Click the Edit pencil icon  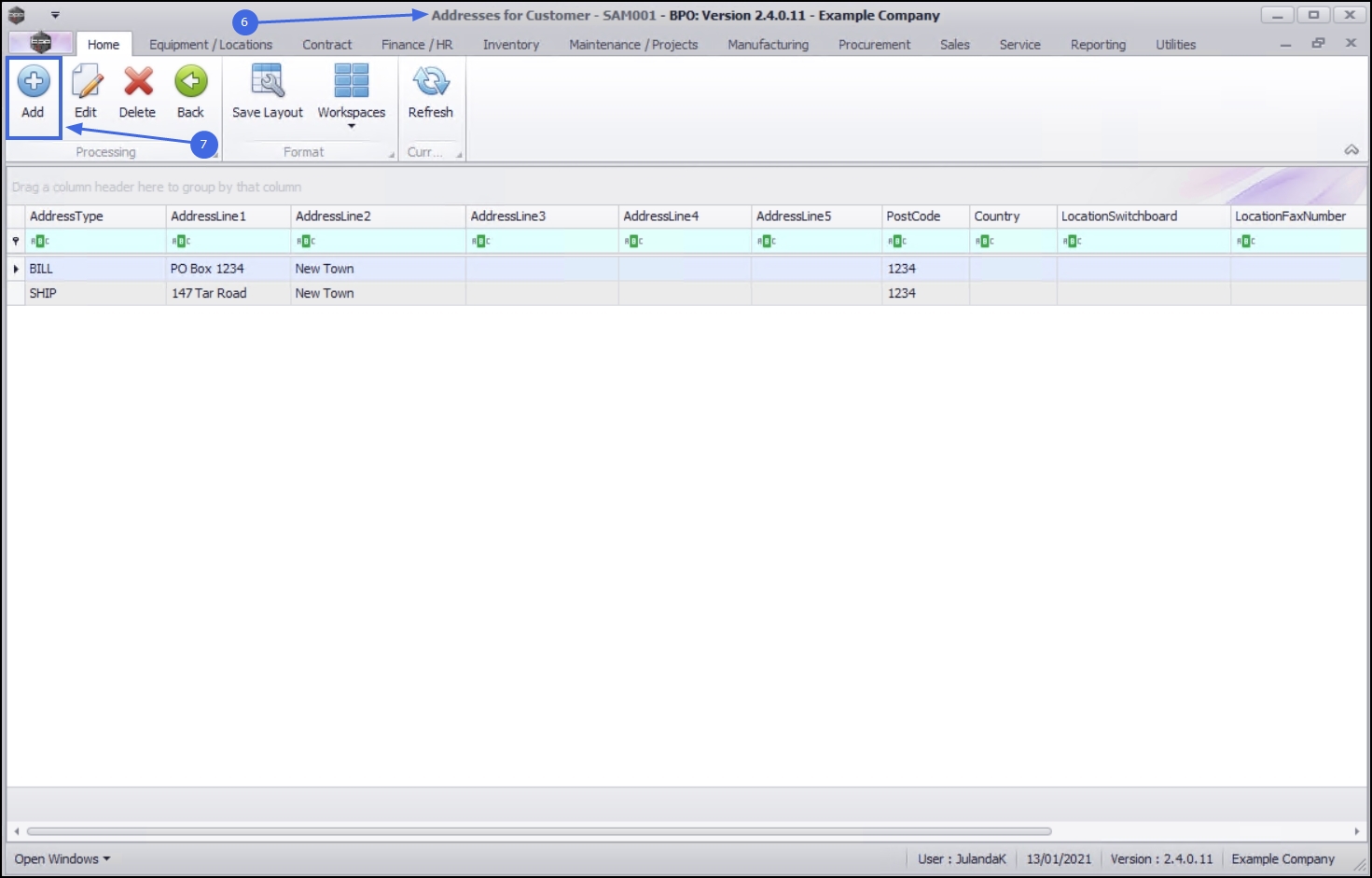point(87,82)
